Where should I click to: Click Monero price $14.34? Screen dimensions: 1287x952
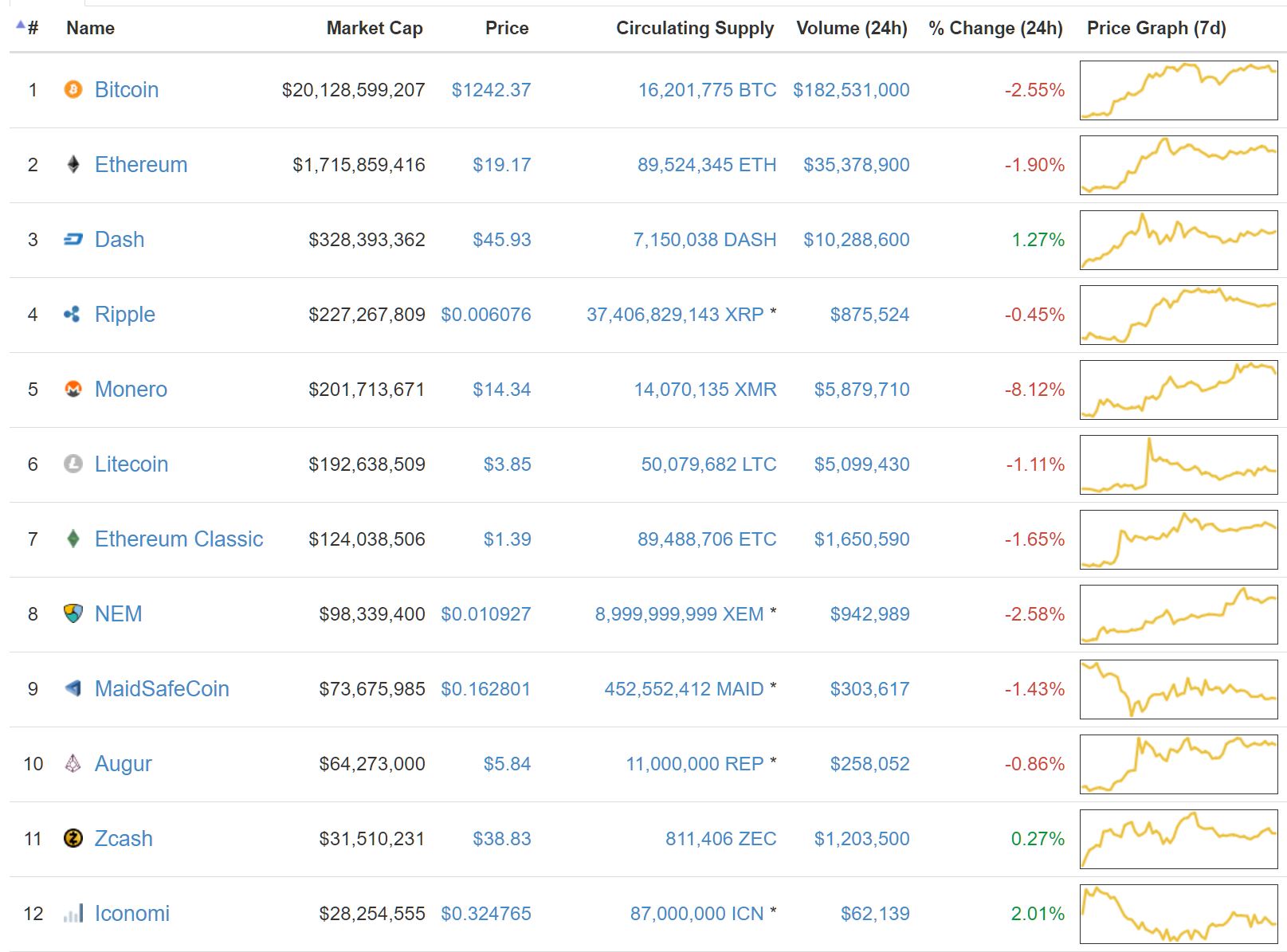(x=501, y=390)
